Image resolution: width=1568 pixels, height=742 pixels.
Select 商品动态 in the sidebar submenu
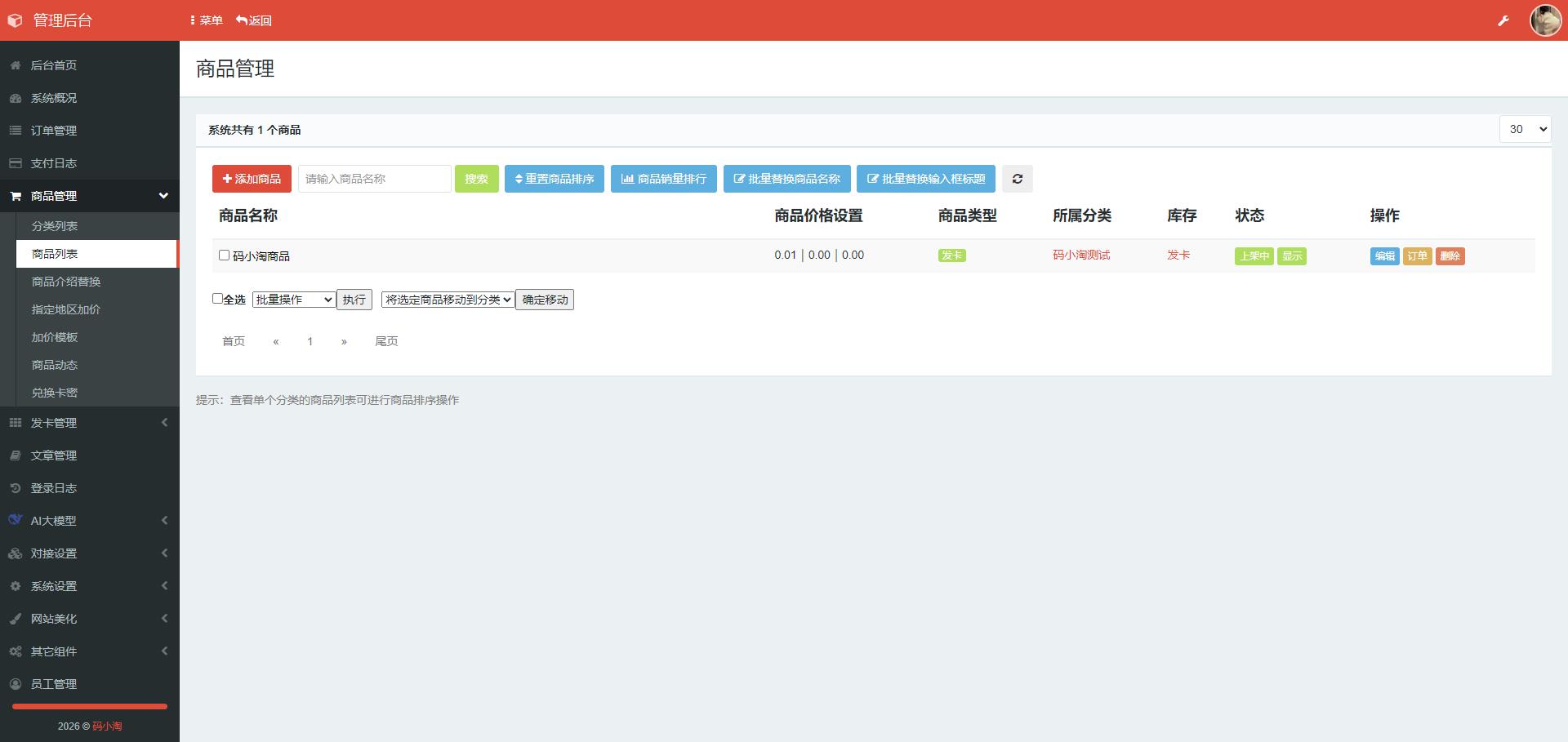coord(55,365)
